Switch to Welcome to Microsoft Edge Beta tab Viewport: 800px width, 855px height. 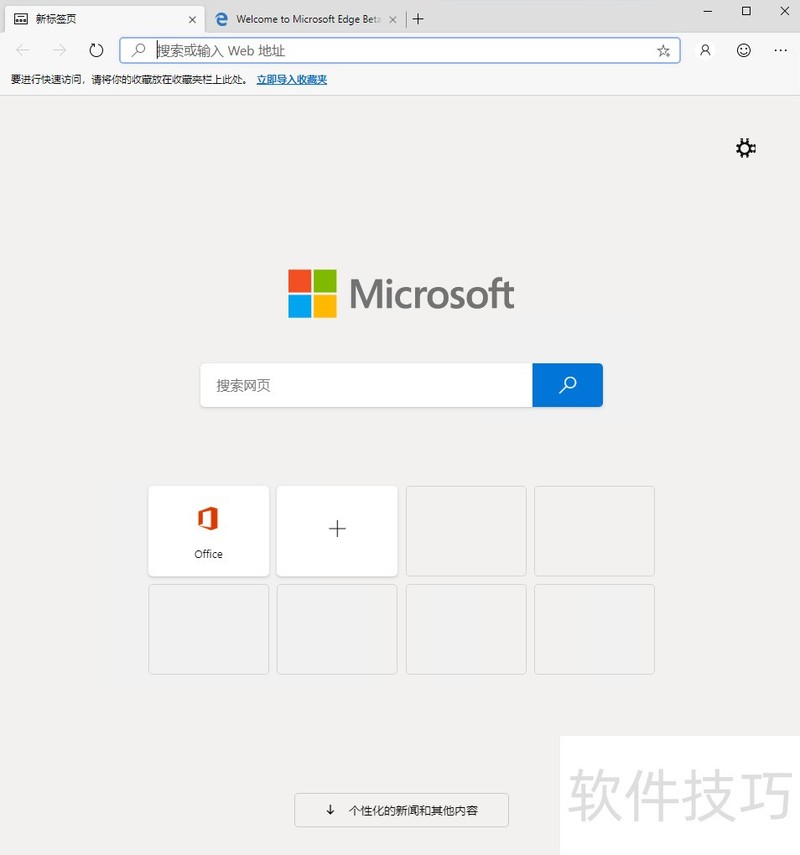tap(305, 19)
